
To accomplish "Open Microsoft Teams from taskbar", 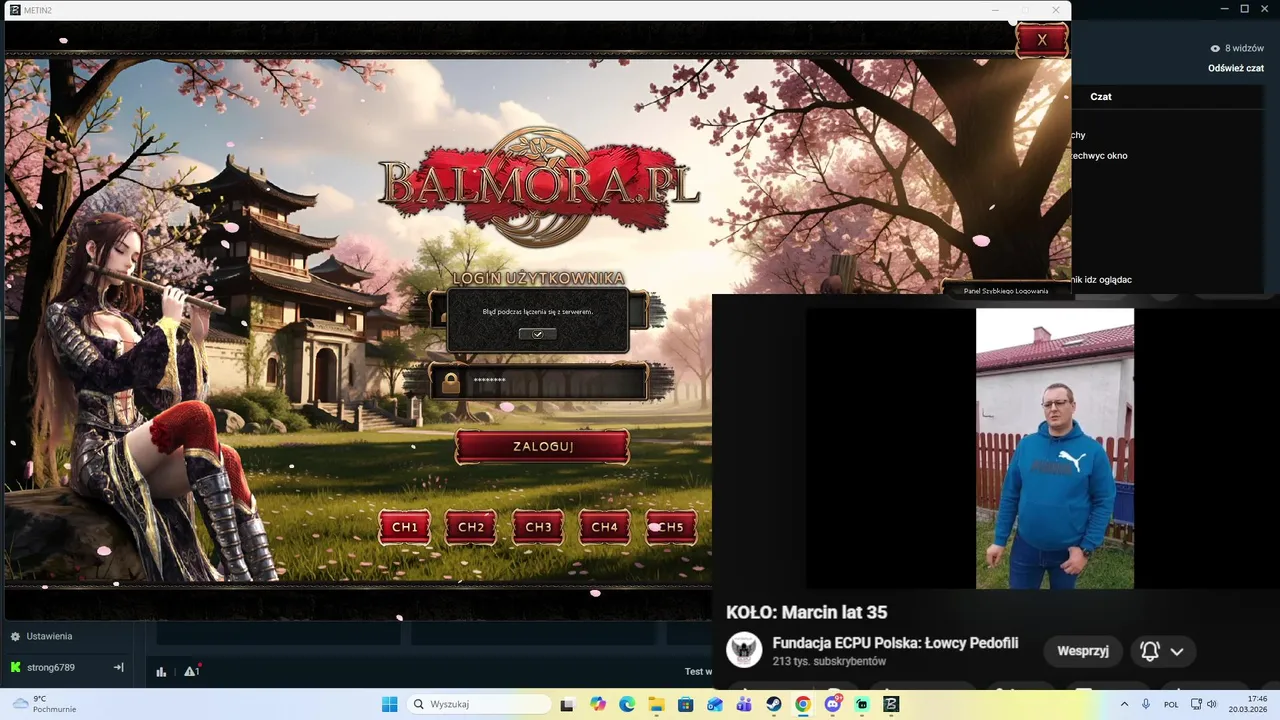I will pyautogui.click(x=744, y=704).
